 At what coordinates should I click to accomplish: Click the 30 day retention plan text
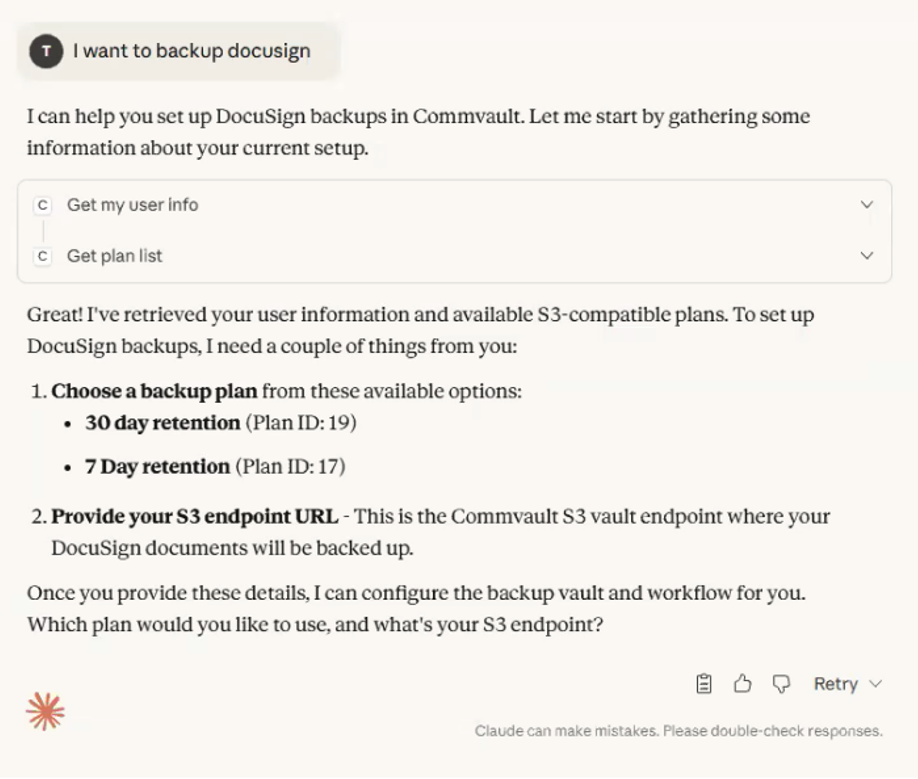coord(162,423)
